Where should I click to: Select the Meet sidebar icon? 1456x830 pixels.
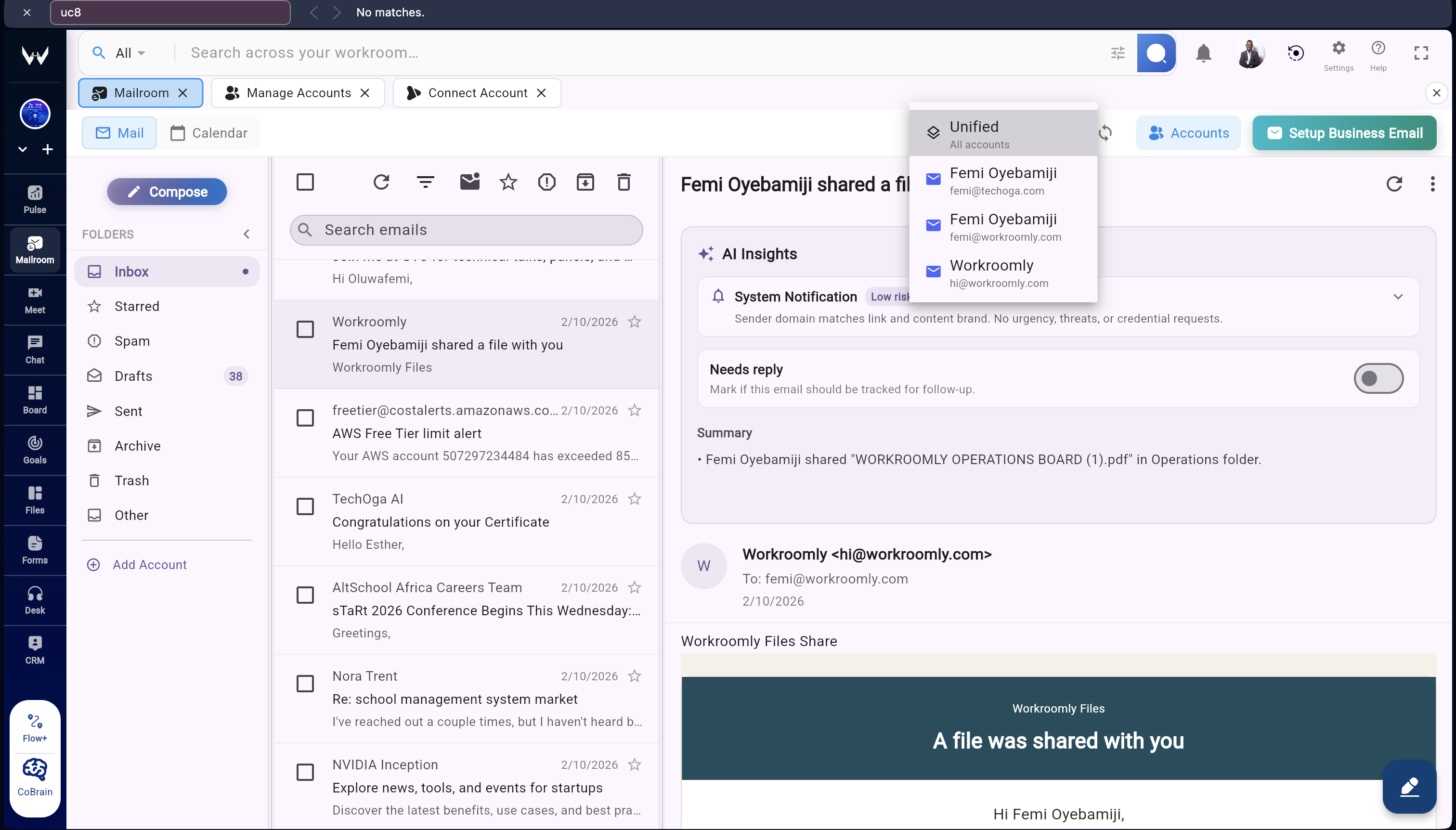(x=34, y=300)
